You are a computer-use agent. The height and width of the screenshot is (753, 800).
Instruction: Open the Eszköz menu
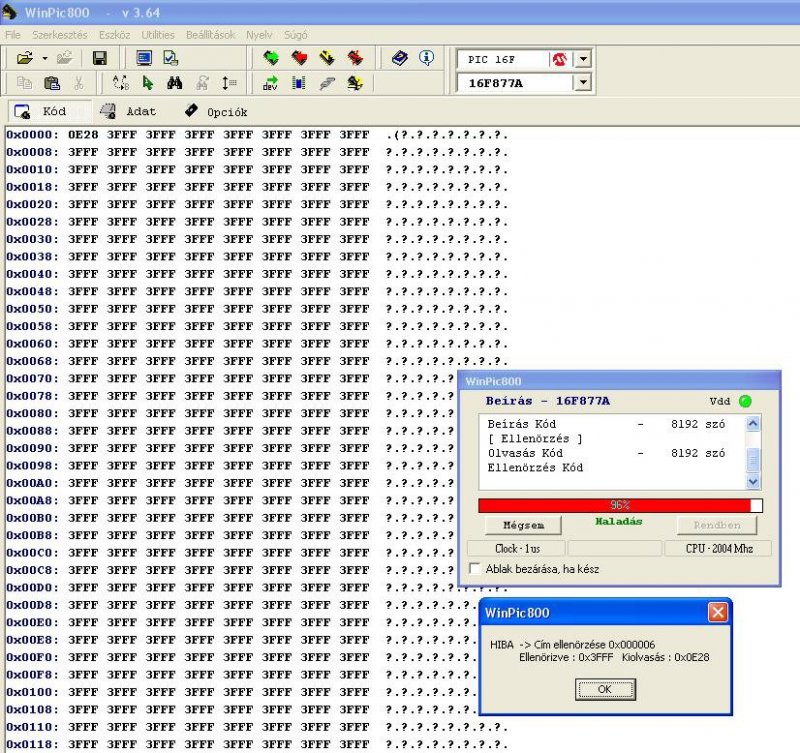point(114,35)
